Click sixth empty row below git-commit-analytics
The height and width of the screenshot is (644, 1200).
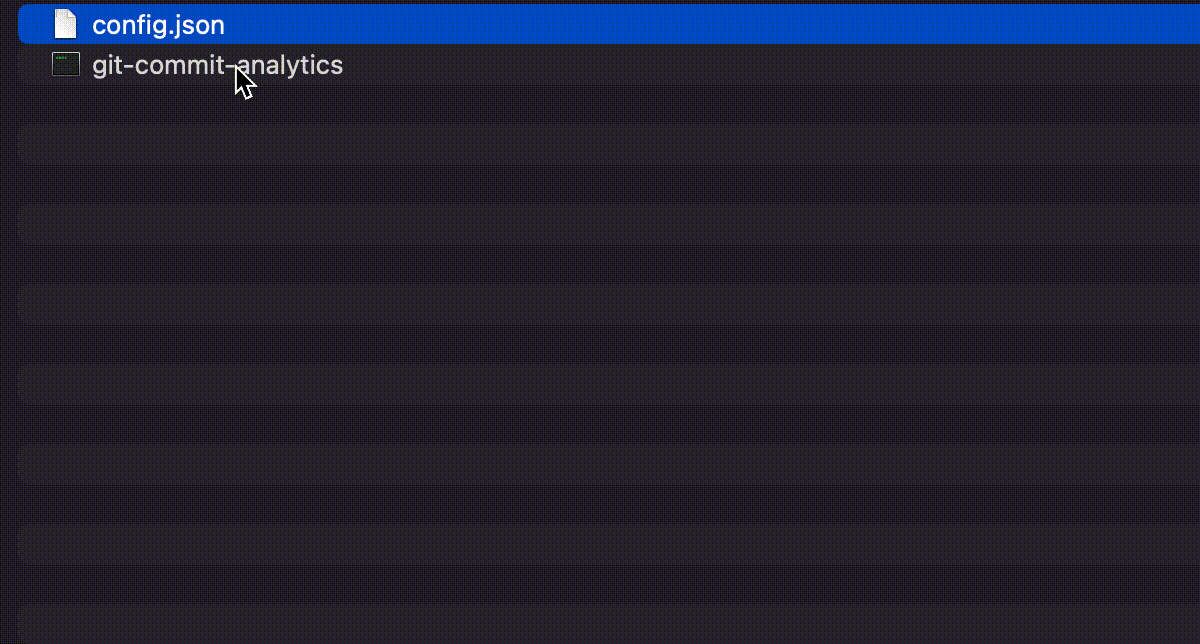pyautogui.click(x=609, y=305)
